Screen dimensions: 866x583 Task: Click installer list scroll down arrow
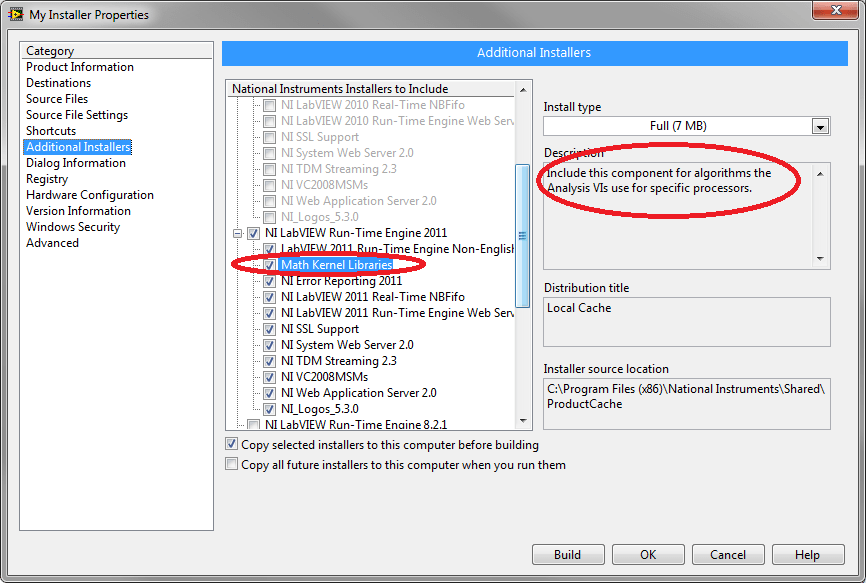(522, 422)
